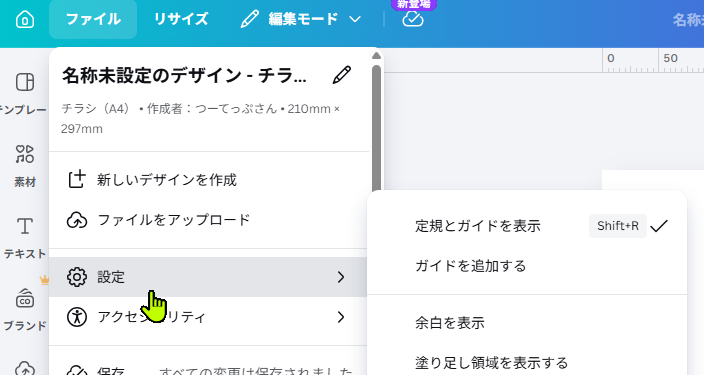Click the design info text チラシ(A4)

click(96, 109)
